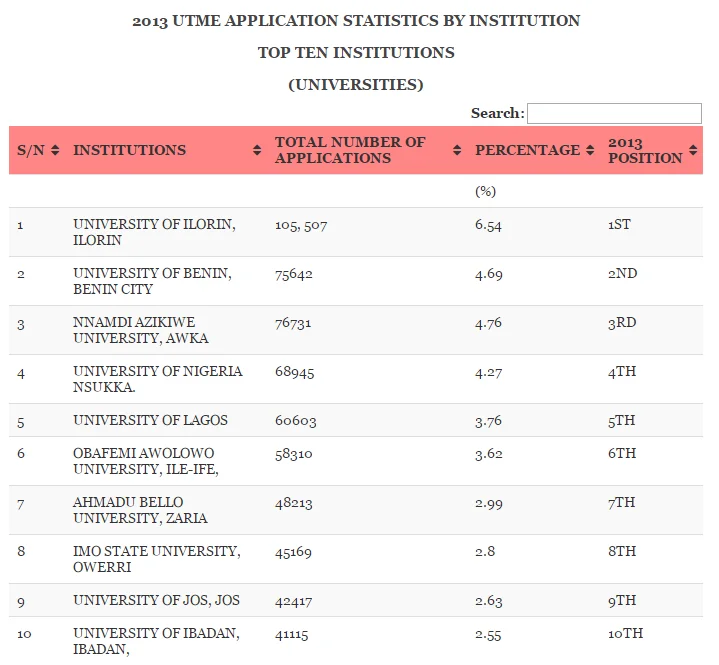Click applications value 105, 507
This screenshot has width=719, height=665.
coord(301,225)
